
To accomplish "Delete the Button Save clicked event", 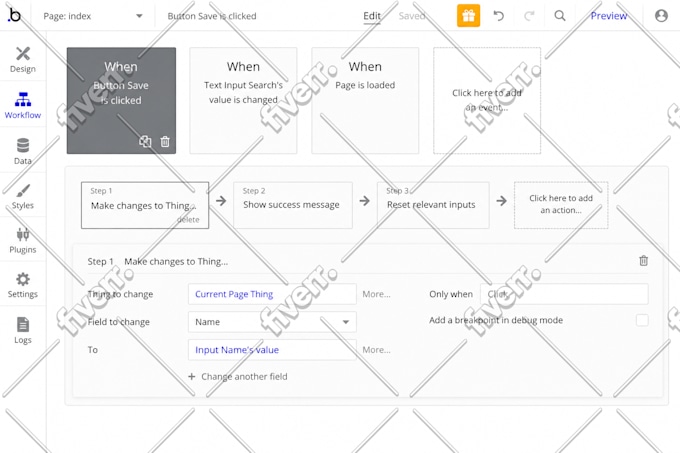I will (165, 141).
